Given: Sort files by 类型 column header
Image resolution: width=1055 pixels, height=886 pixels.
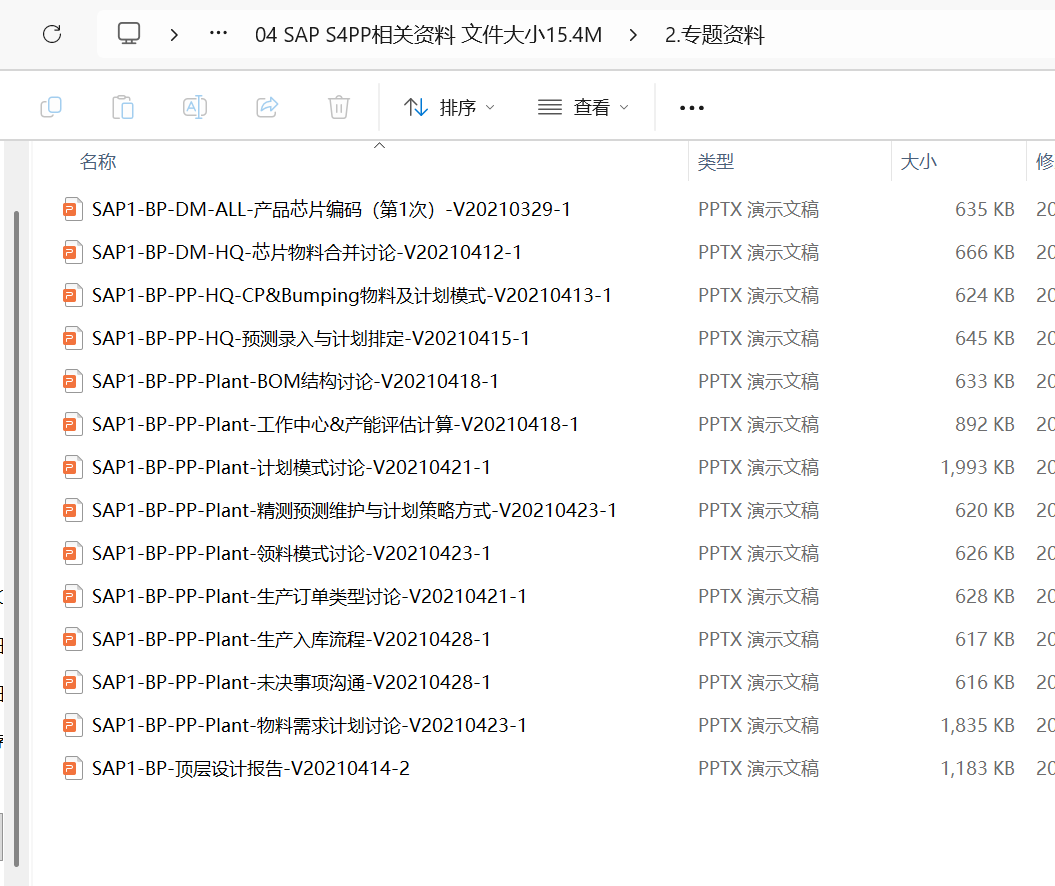Looking at the screenshot, I should (716, 162).
